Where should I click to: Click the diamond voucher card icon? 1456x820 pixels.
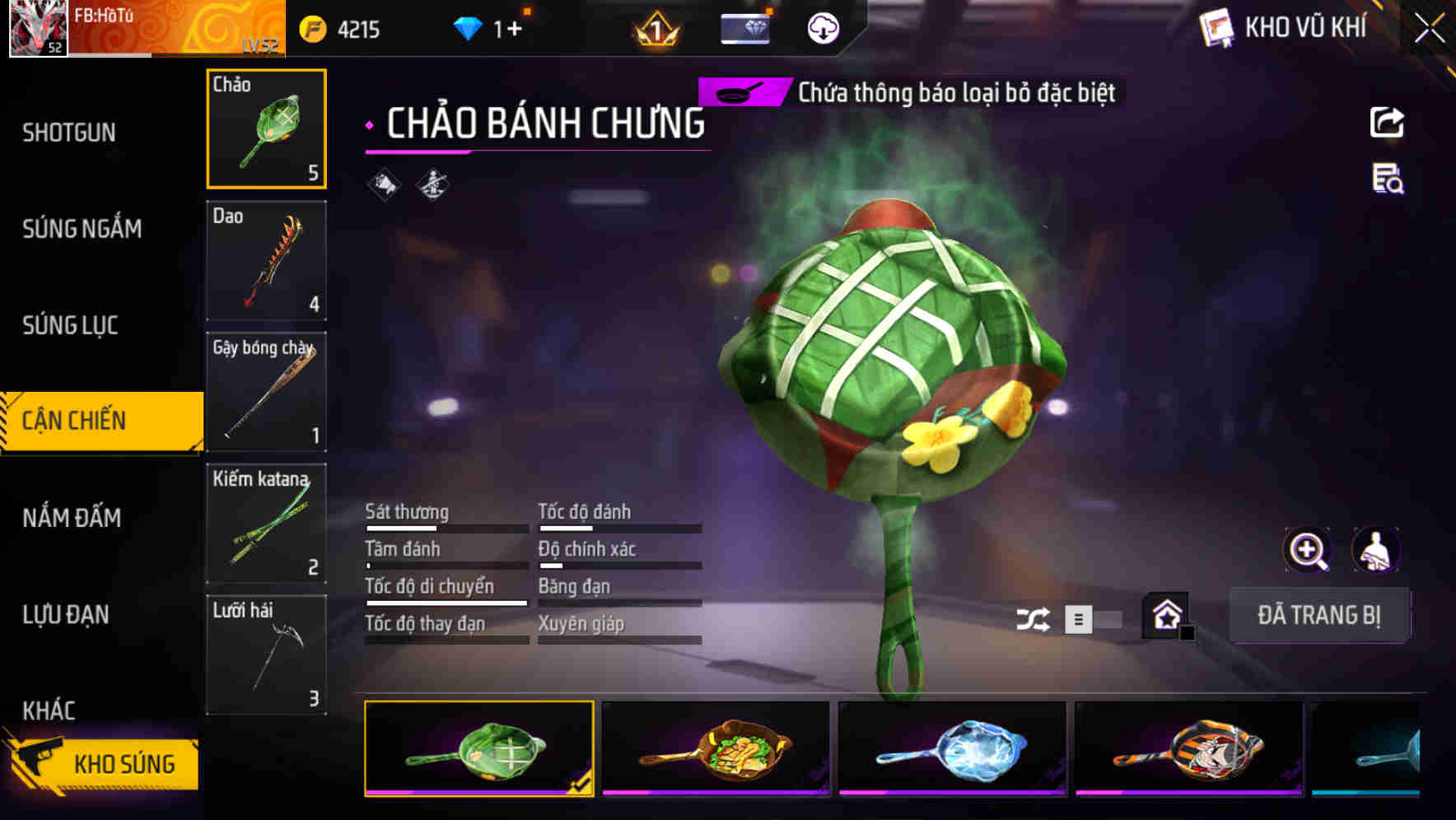pyautogui.click(x=745, y=29)
